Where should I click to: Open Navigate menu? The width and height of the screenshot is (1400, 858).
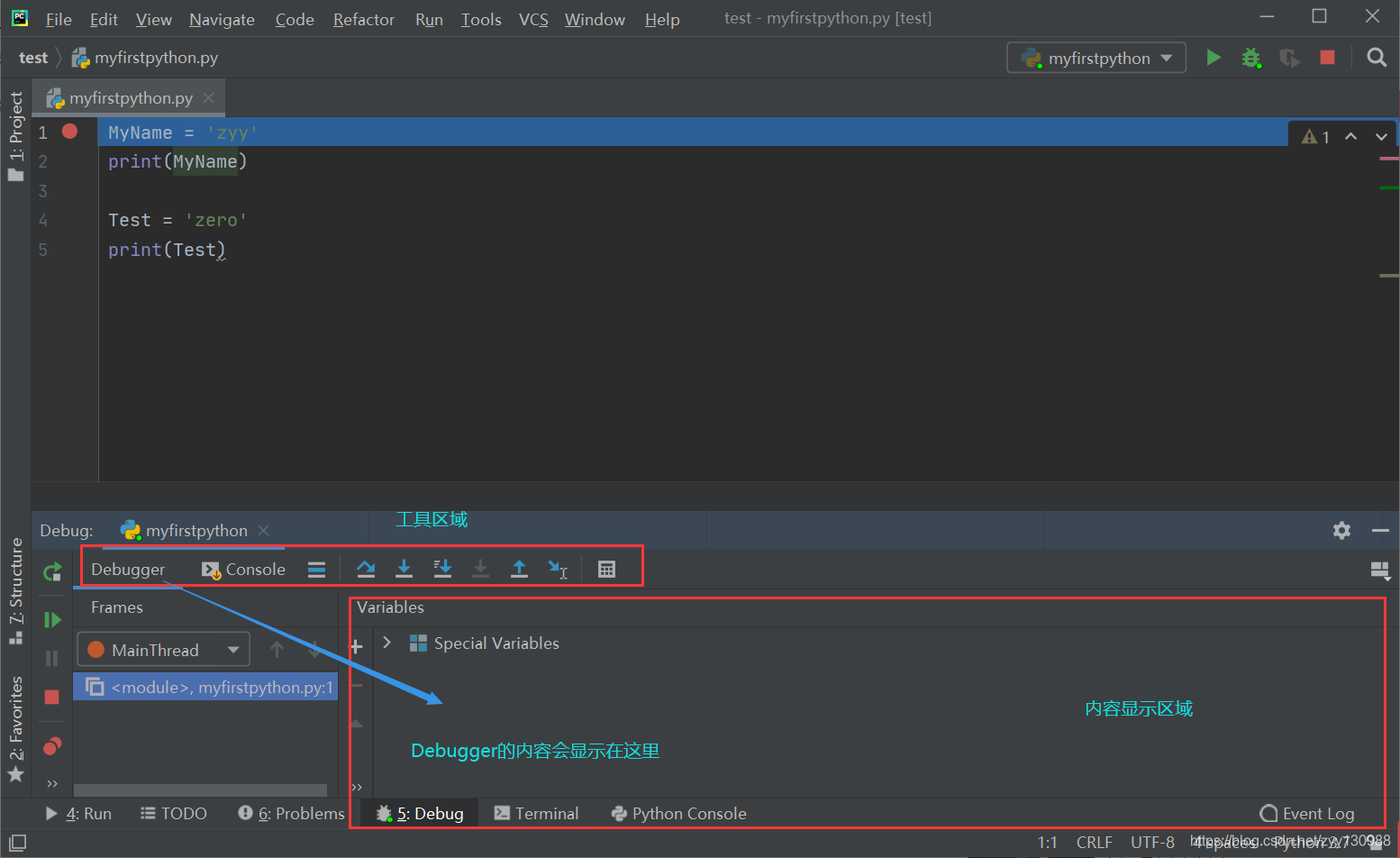(222, 19)
